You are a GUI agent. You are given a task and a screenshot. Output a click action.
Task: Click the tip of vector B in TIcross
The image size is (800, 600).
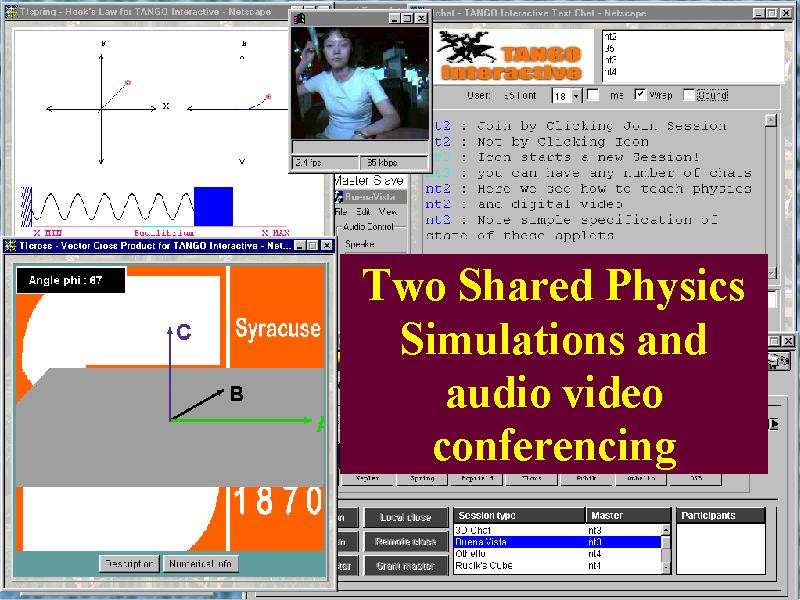click(221, 391)
